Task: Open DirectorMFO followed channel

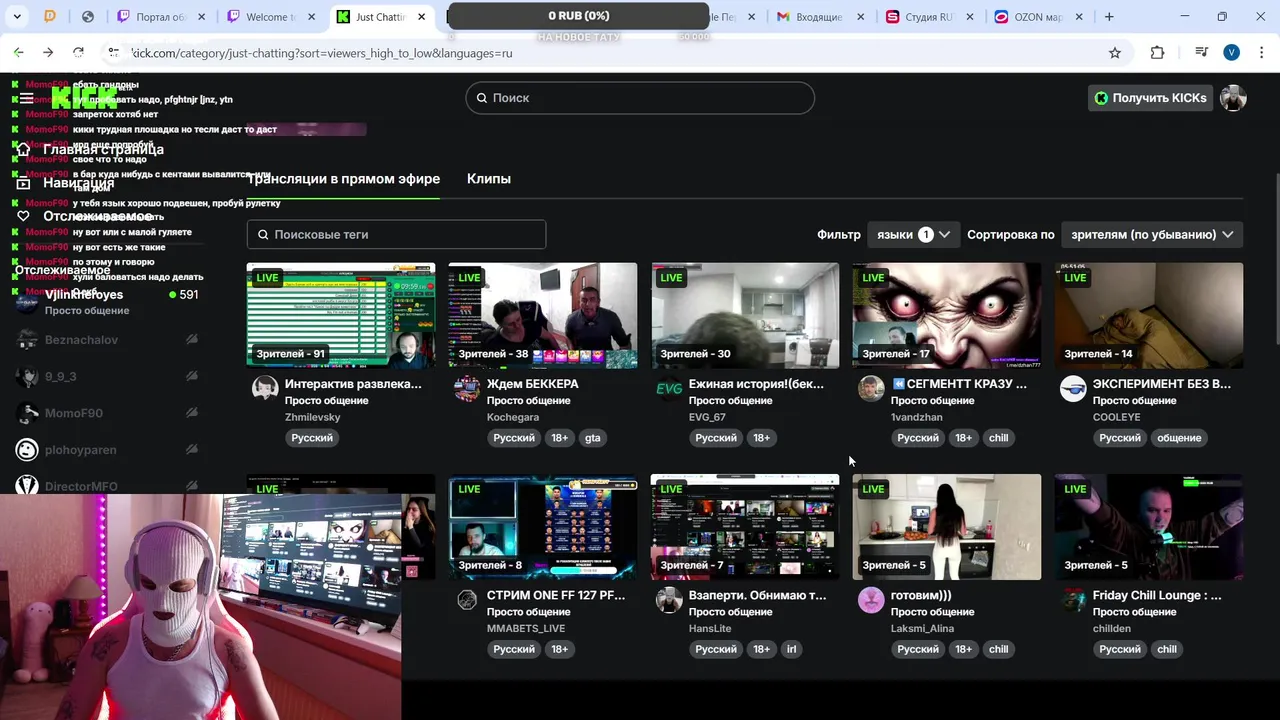Action: pos(108,486)
